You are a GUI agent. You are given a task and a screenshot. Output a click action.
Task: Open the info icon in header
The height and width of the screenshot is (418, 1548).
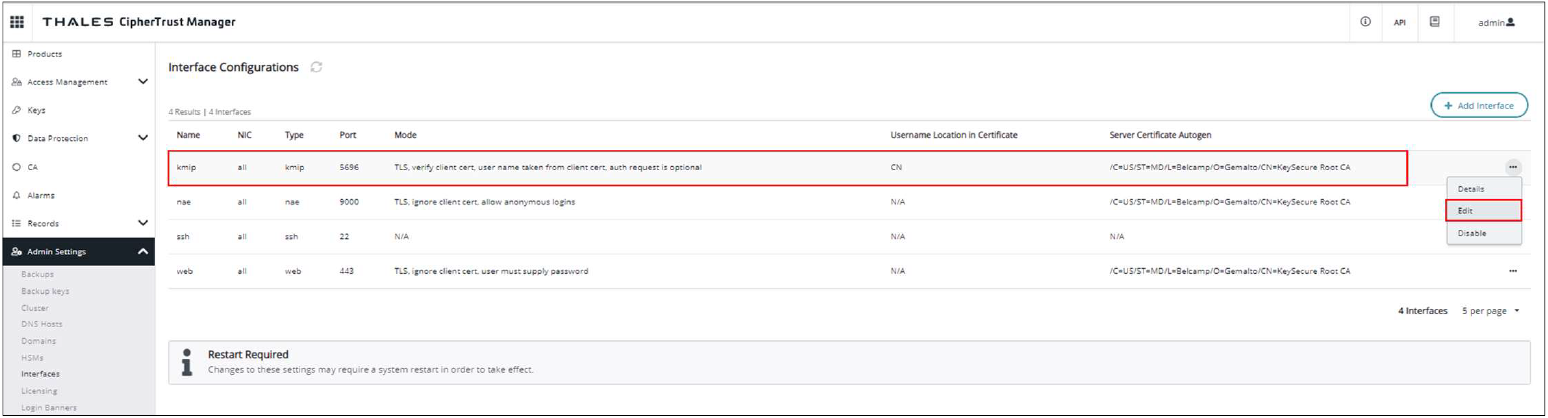point(1365,21)
